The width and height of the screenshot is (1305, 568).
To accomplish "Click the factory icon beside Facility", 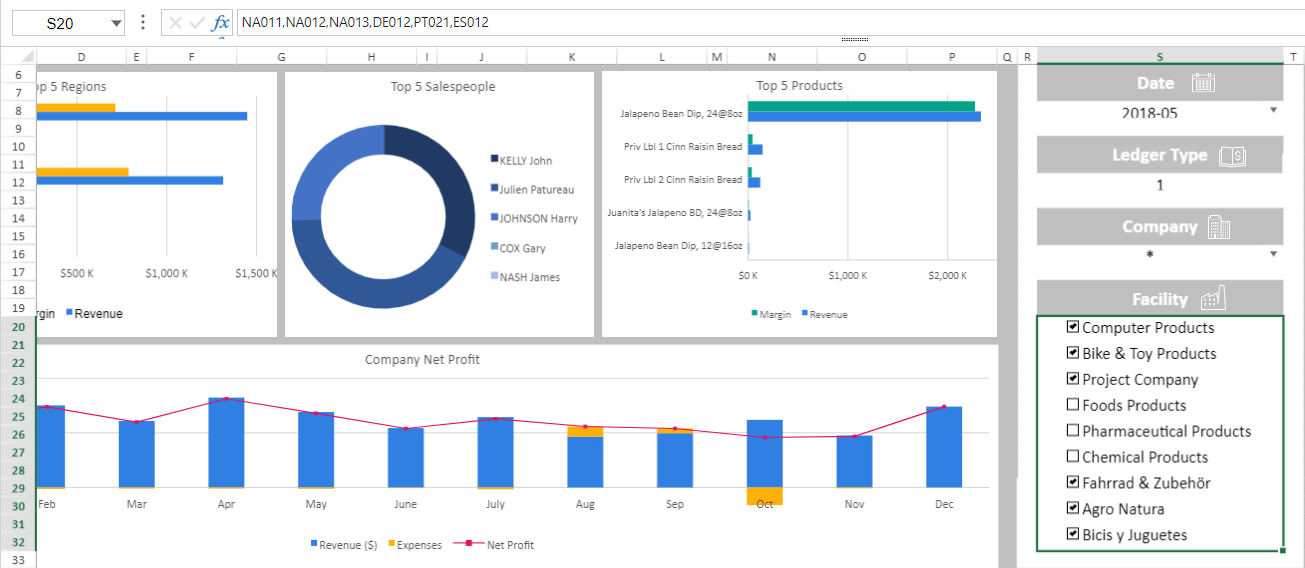I will click(x=1213, y=298).
